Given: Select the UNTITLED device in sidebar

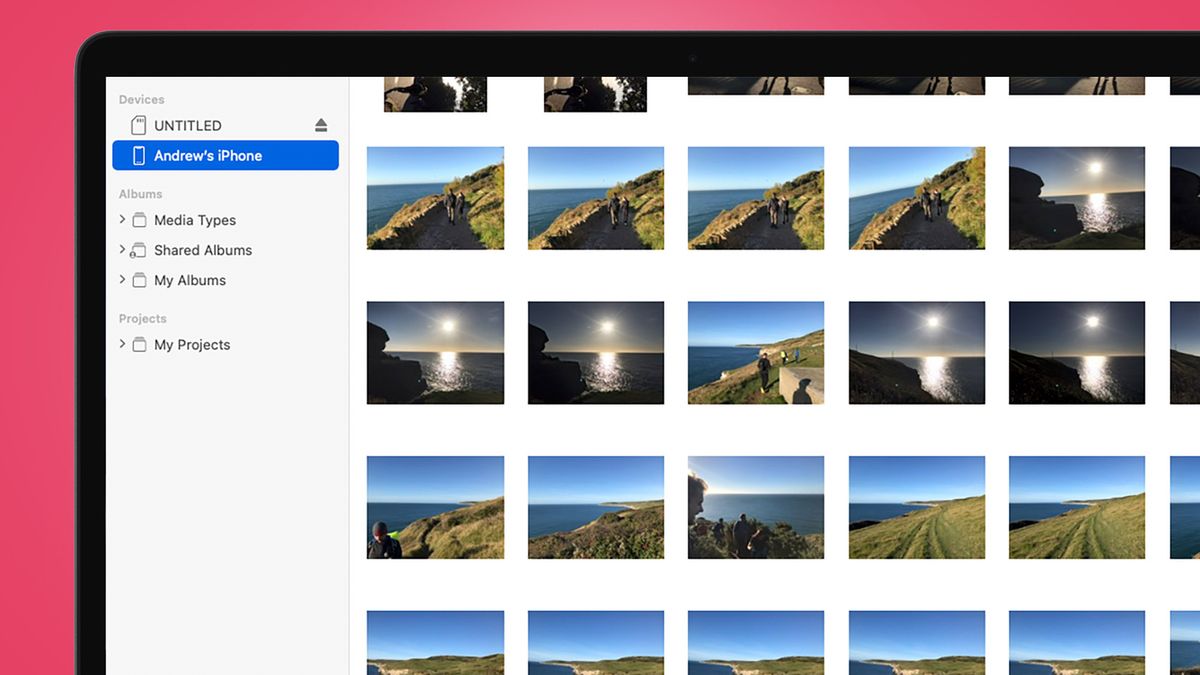Looking at the screenshot, I should 187,125.
